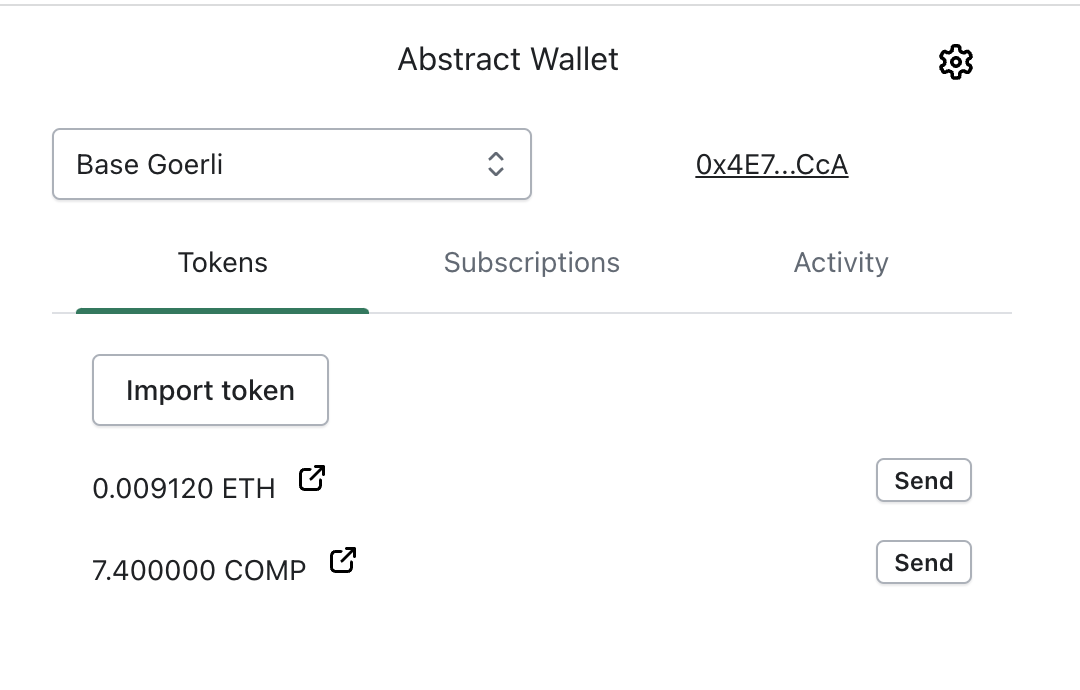Click the up-down arrows in the network box
The height and width of the screenshot is (690, 1080).
497,164
